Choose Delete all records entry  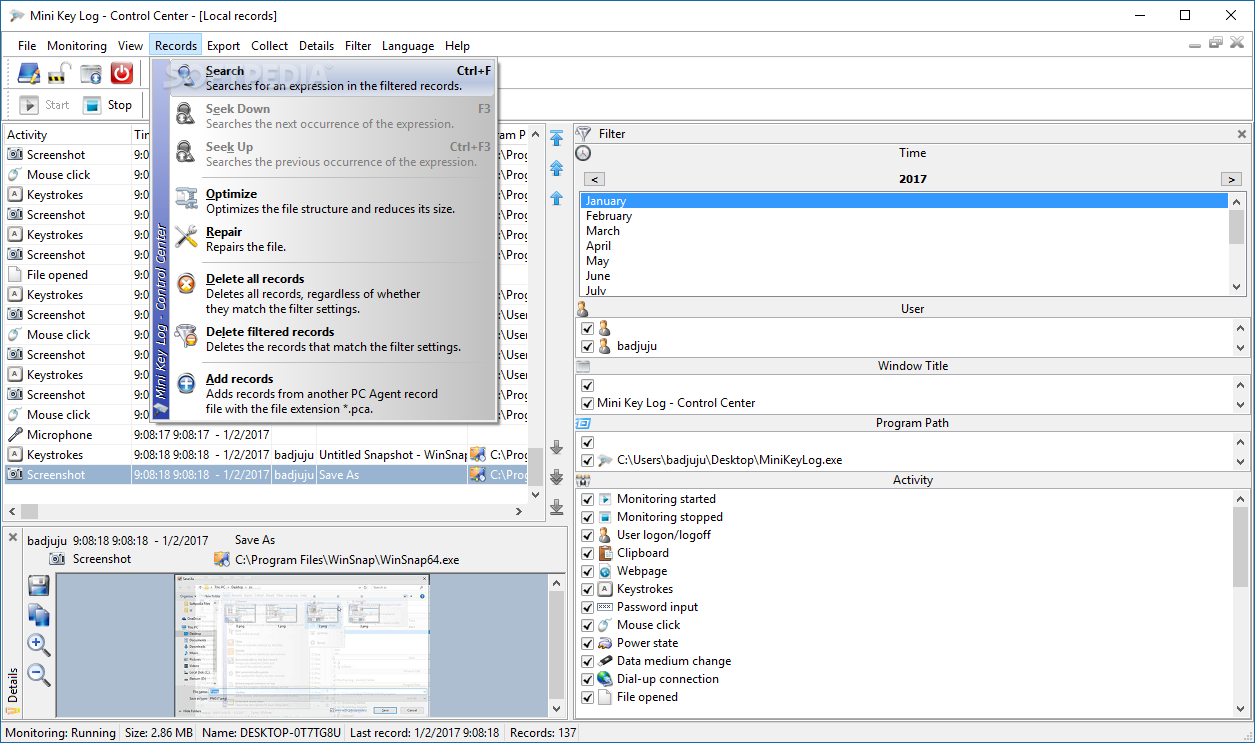[334, 293]
